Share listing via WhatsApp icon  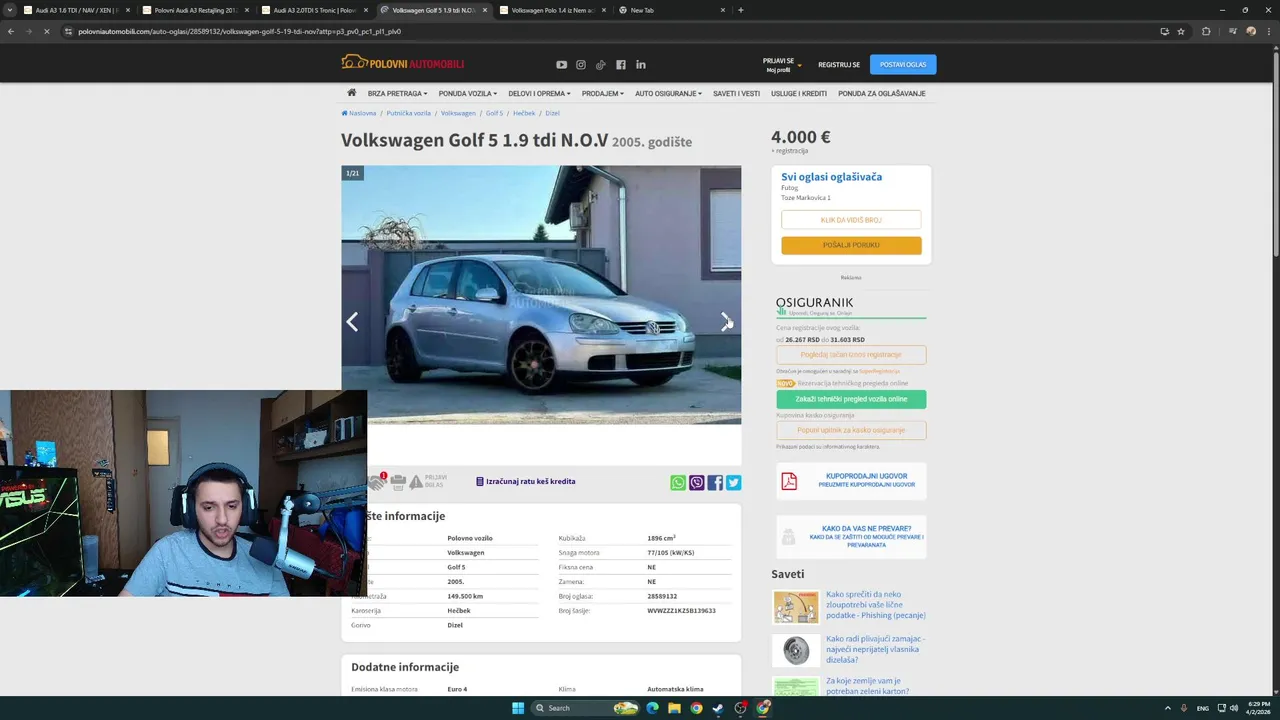point(678,482)
